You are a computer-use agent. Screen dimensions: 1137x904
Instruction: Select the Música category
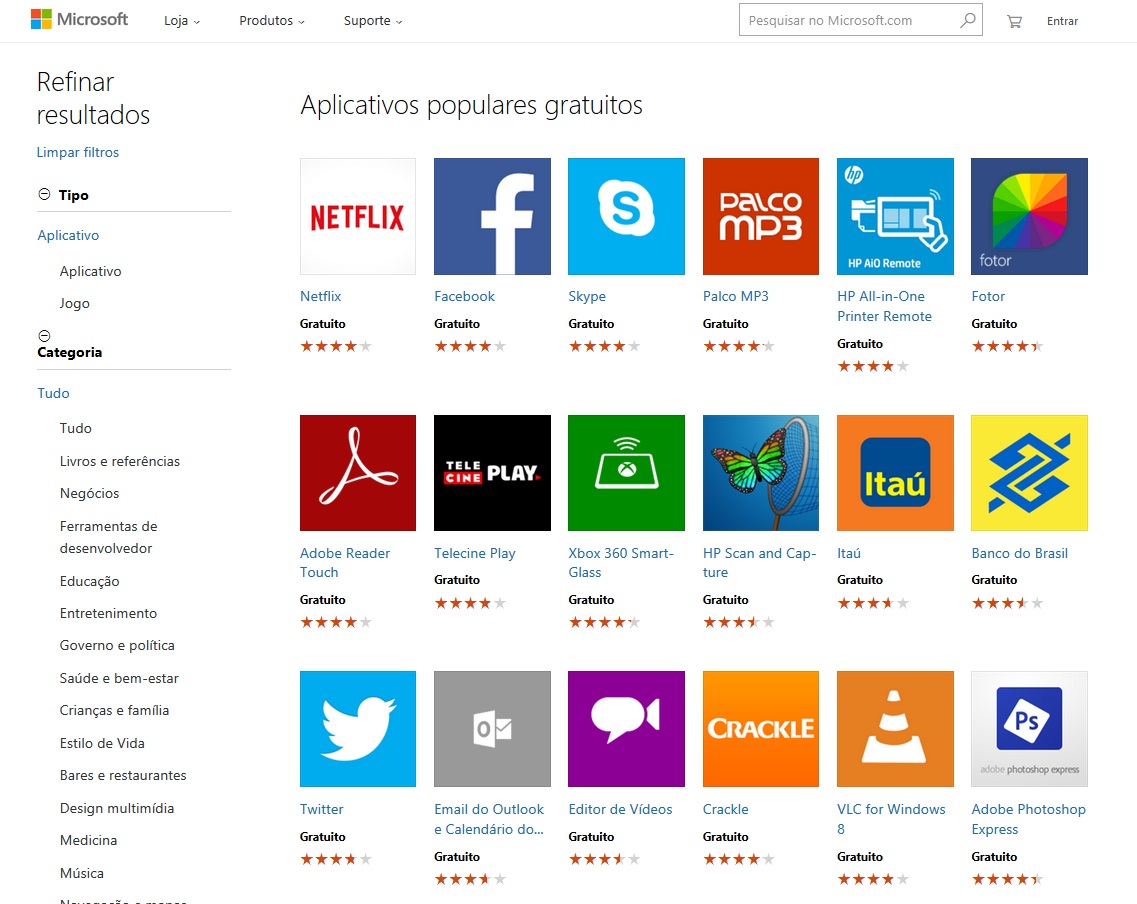click(82, 873)
